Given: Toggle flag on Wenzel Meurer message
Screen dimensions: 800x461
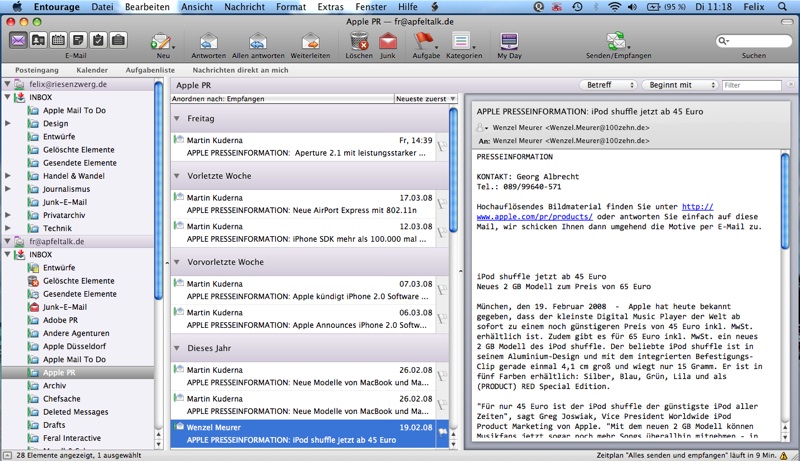Looking at the screenshot, I should [442, 432].
